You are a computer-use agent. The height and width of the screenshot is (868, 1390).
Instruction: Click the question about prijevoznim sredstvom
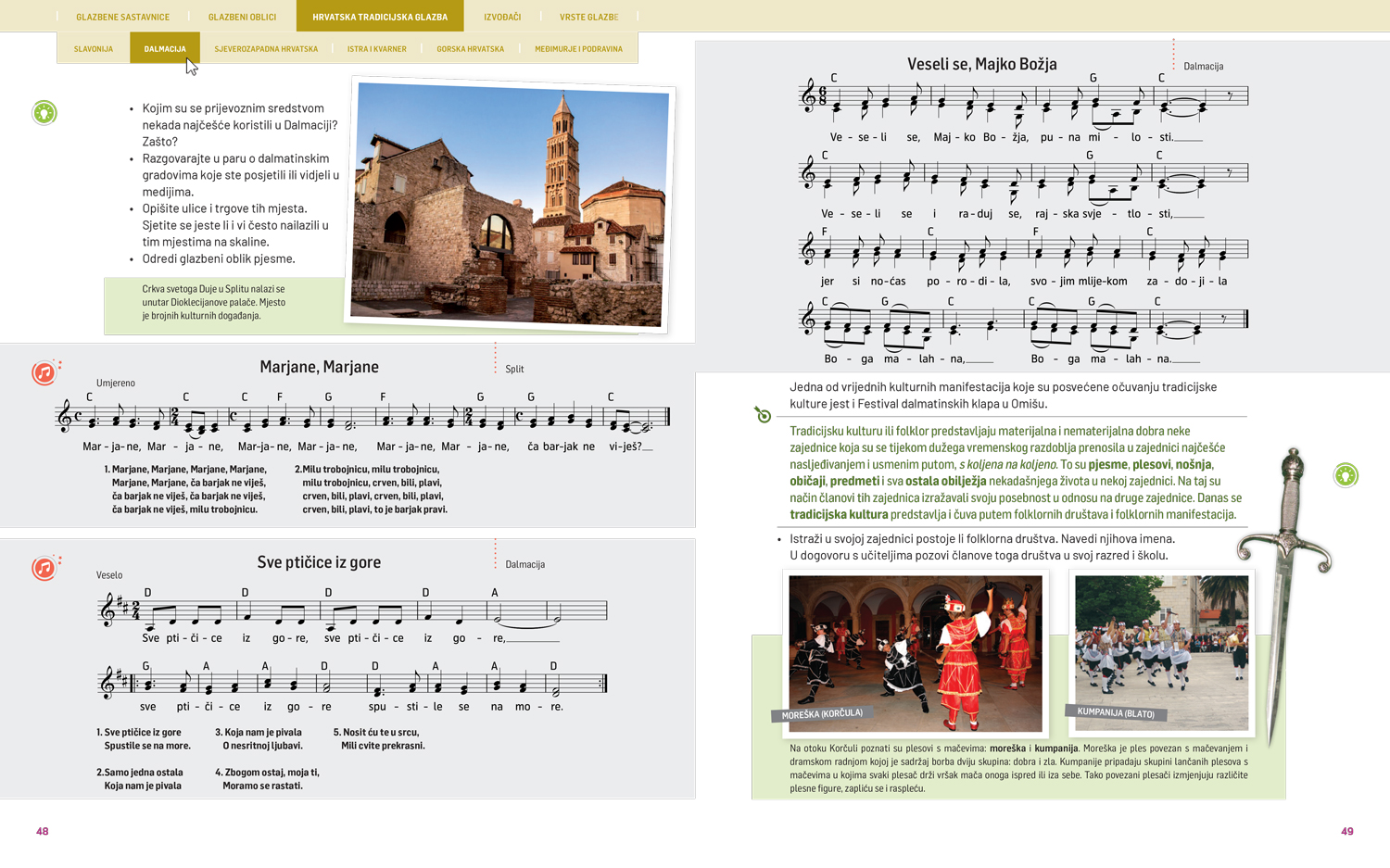point(239,125)
